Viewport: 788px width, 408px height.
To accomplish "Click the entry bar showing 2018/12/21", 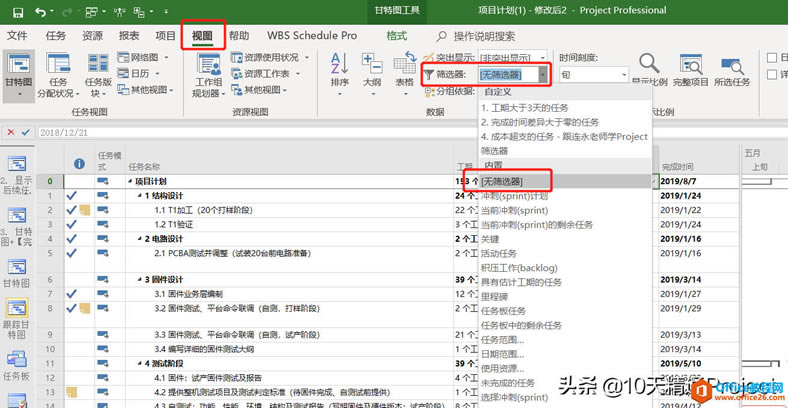I will pos(256,133).
